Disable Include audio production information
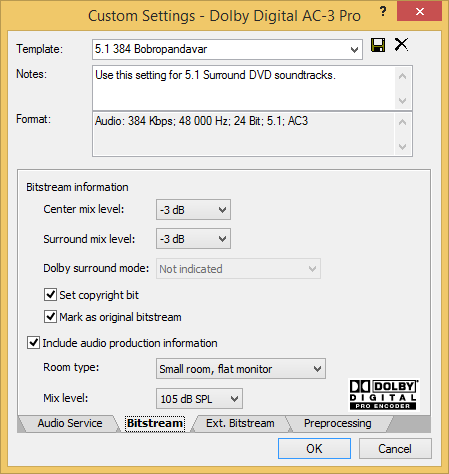Image resolution: width=449 pixels, height=474 pixels. (x=33, y=343)
